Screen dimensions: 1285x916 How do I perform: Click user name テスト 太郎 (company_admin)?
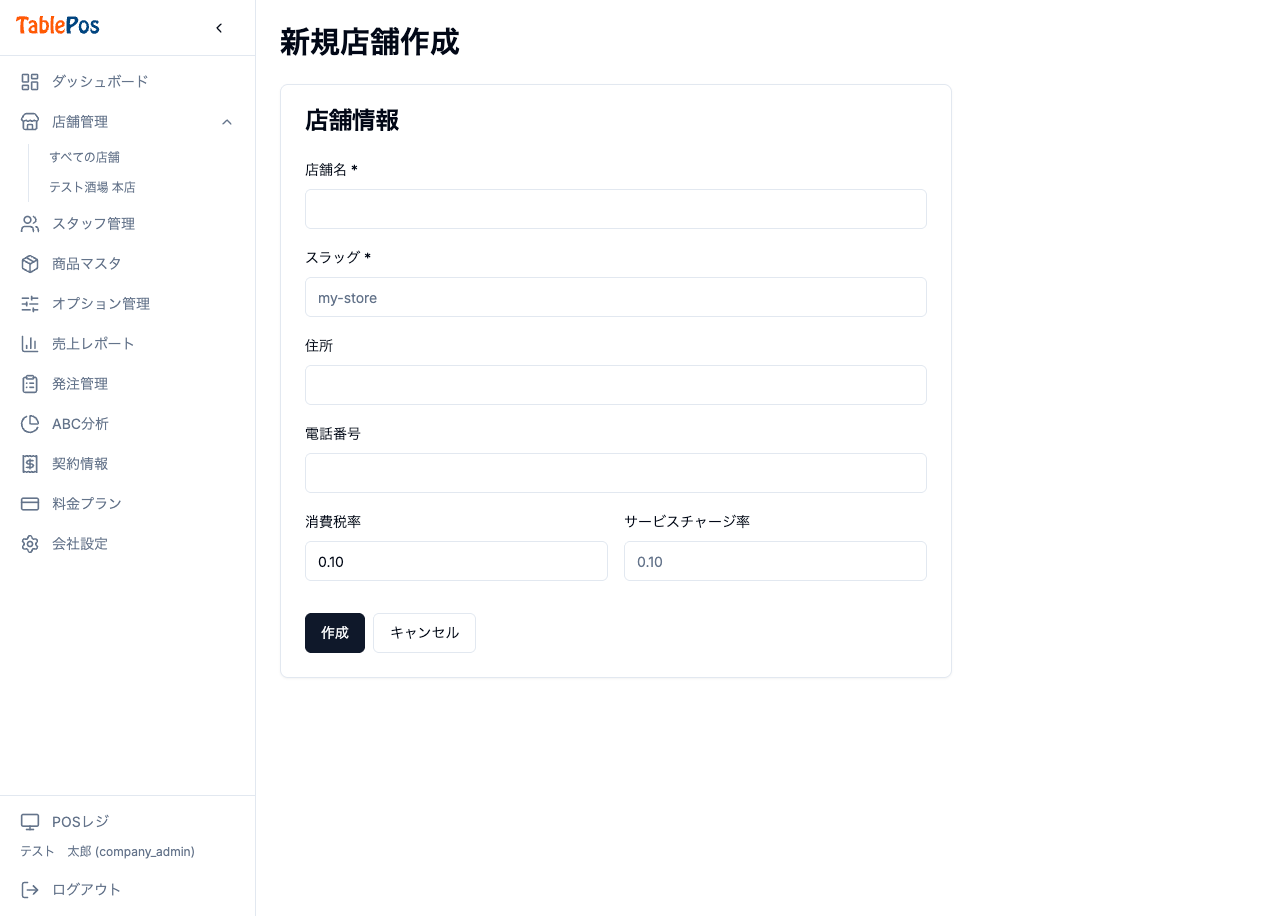coord(107,852)
